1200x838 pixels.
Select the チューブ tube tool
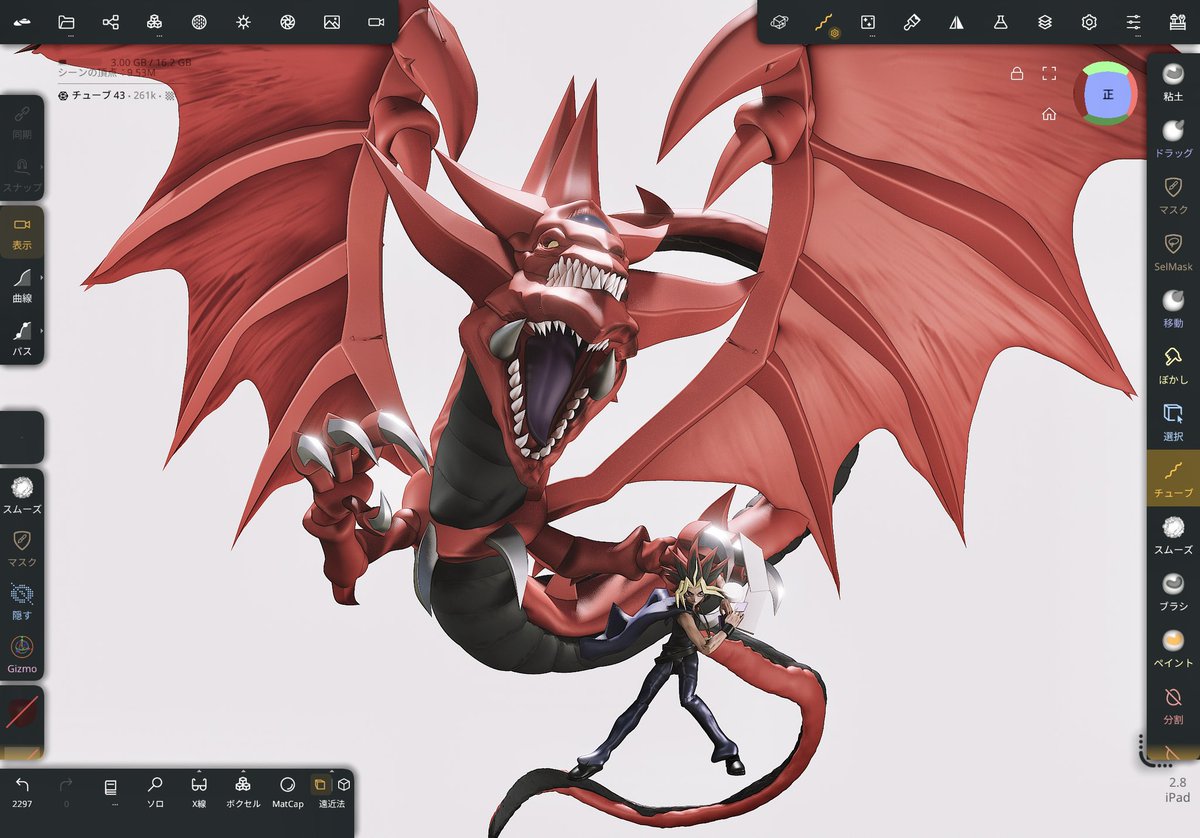point(1174,476)
